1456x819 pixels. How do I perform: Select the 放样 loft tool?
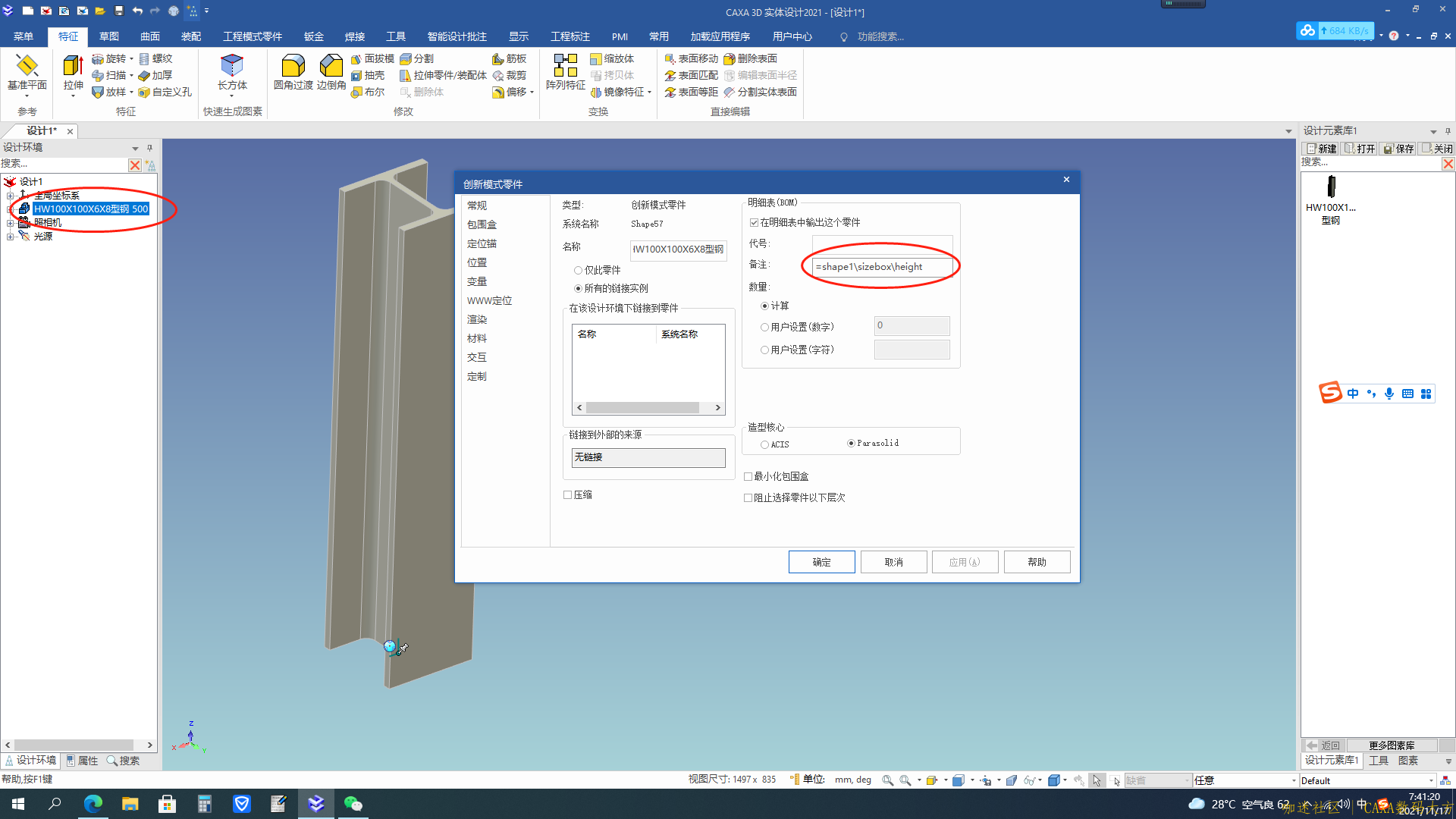click(x=108, y=92)
